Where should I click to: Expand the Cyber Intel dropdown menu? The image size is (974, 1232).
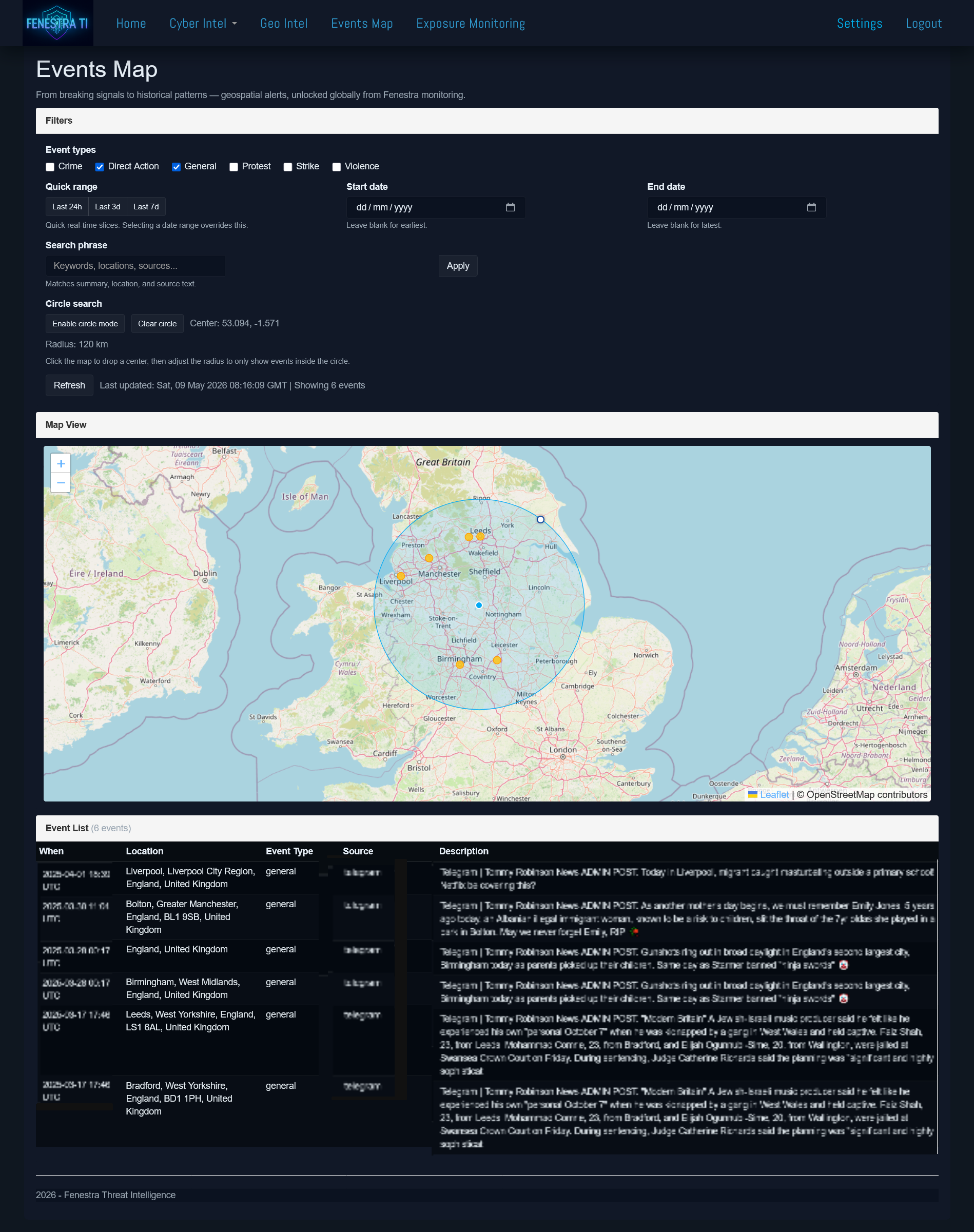(203, 24)
